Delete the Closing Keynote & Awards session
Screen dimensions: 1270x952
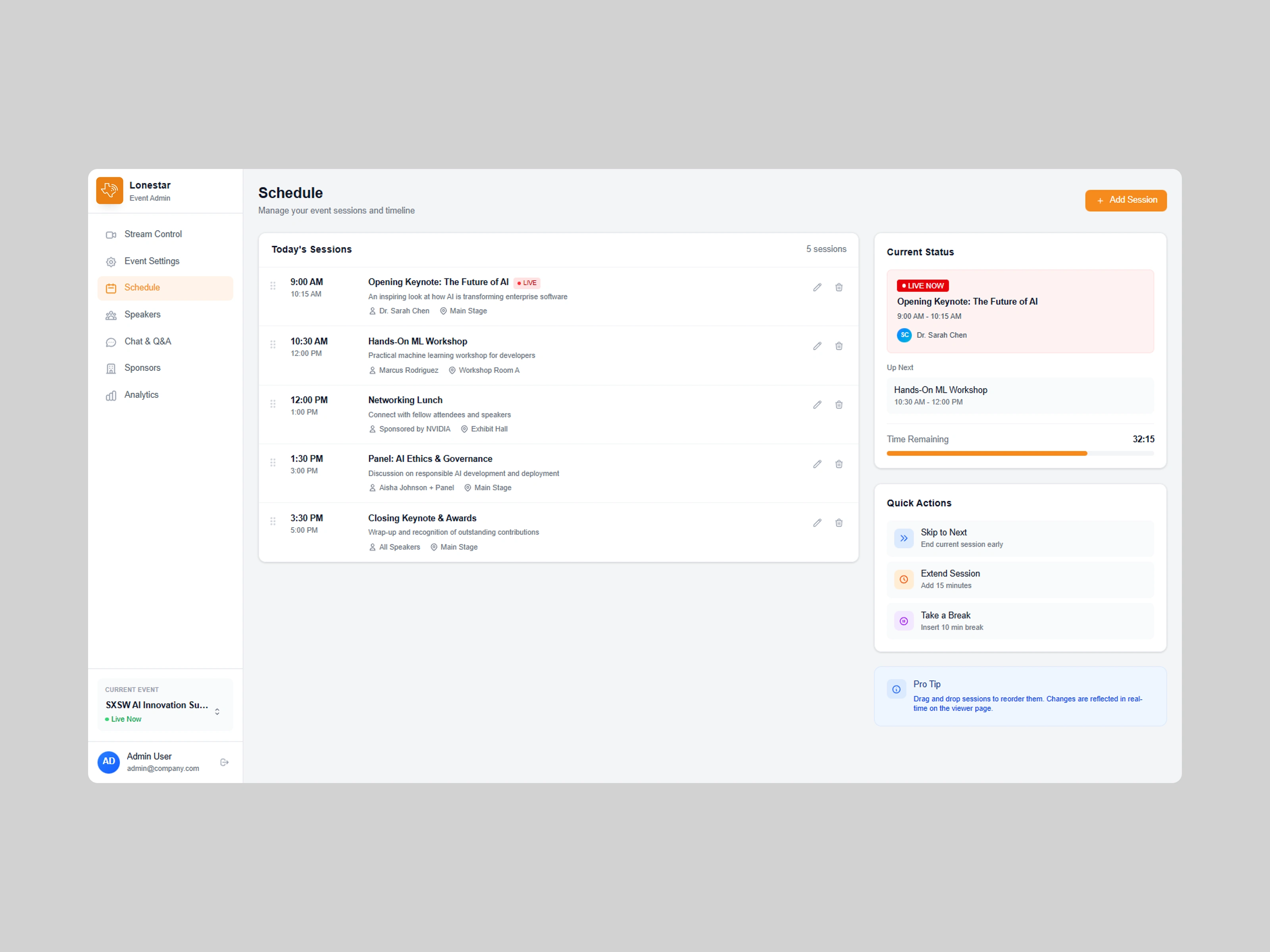[x=839, y=523]
